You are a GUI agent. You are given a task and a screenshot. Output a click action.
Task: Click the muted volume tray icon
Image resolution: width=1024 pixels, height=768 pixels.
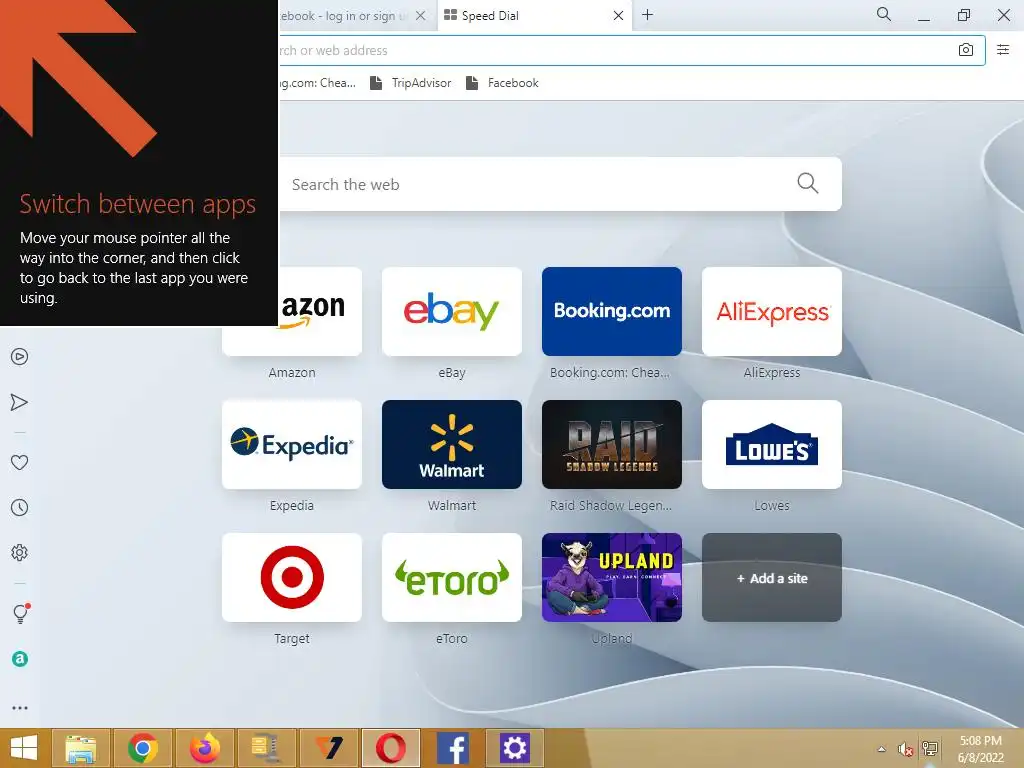coord(905,749)
